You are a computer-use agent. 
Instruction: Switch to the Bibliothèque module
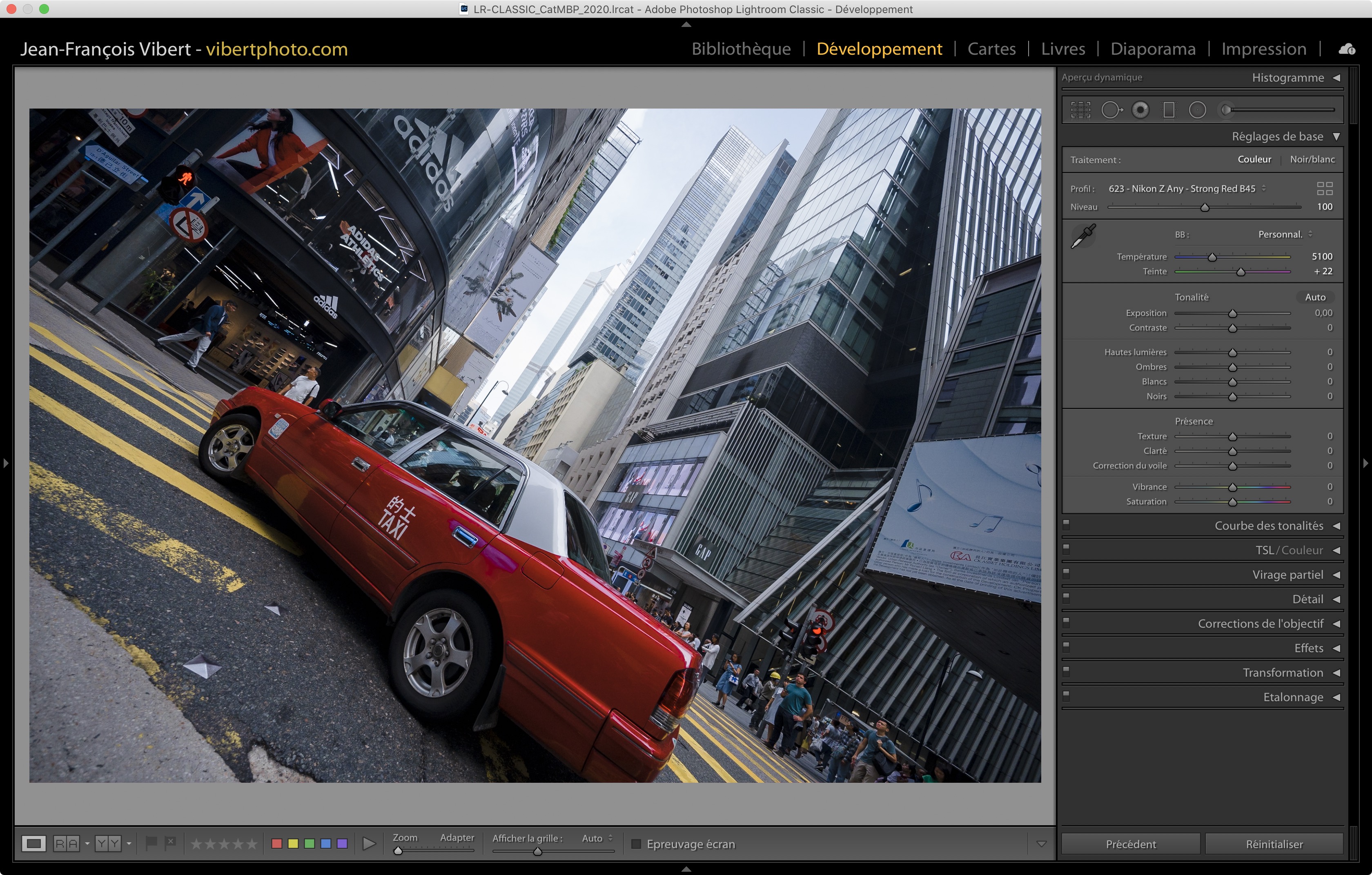point(741,49)
